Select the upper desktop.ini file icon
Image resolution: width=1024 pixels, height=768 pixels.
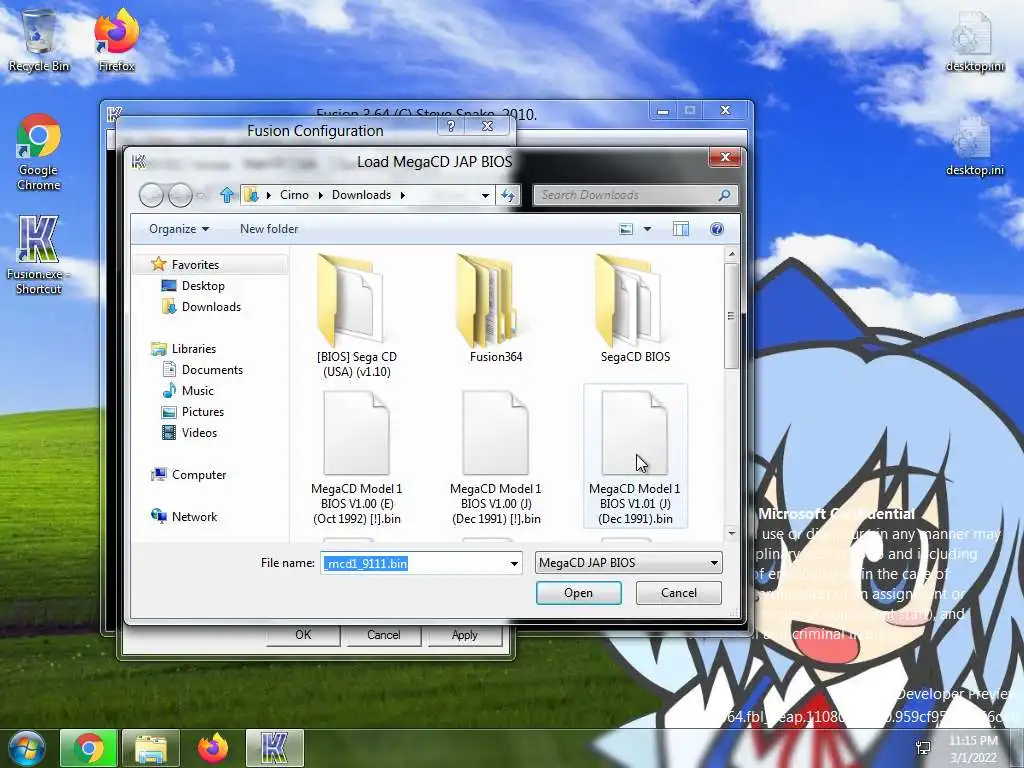(974, 40)
